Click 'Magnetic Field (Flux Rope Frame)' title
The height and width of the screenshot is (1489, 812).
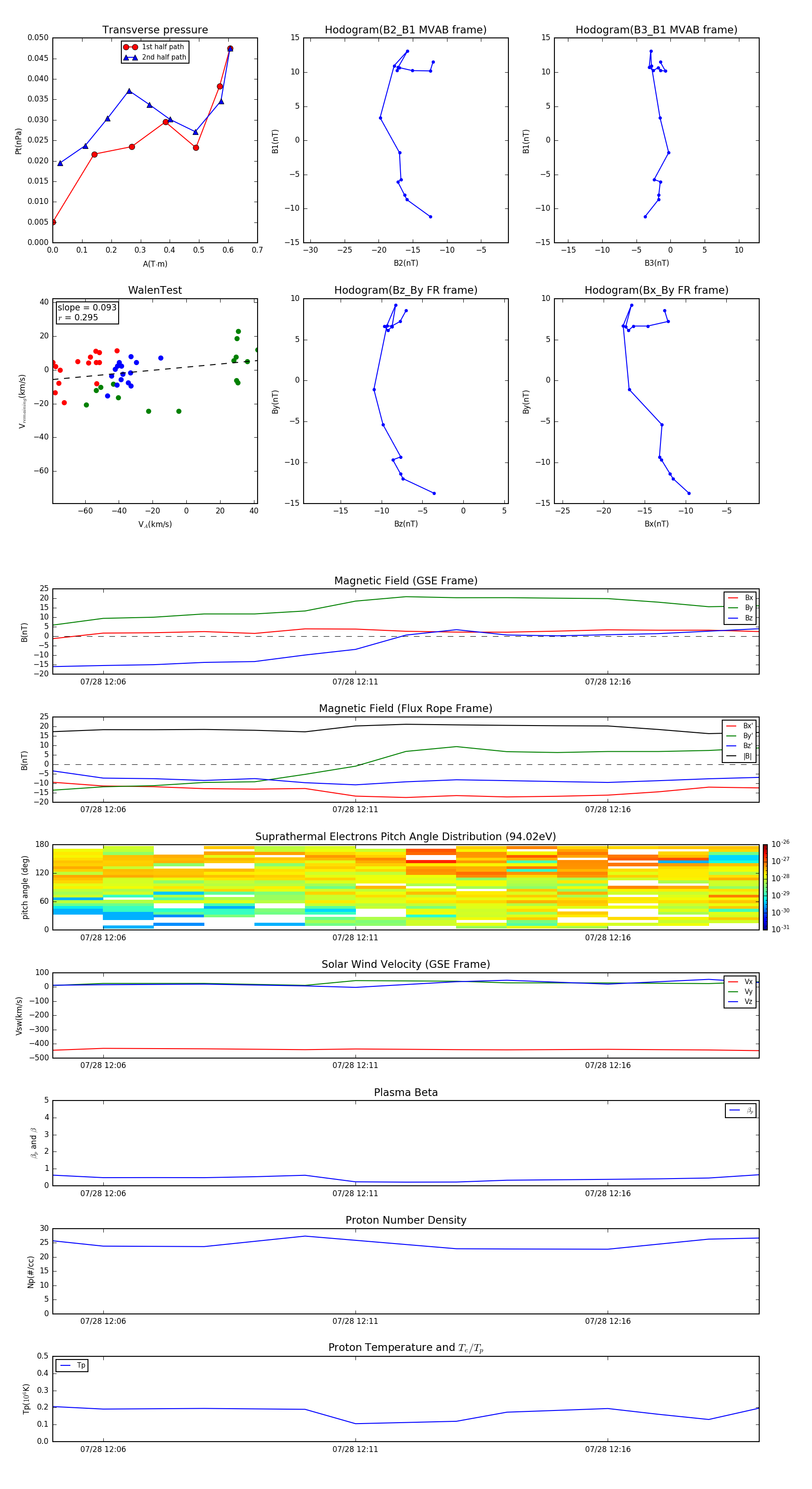coord(406,709)
